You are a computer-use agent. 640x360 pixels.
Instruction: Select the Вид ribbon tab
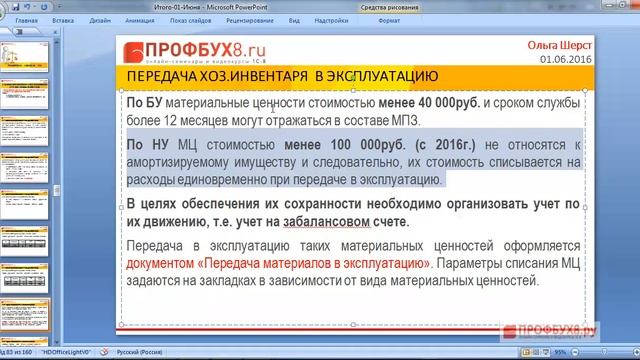(294, 20)
